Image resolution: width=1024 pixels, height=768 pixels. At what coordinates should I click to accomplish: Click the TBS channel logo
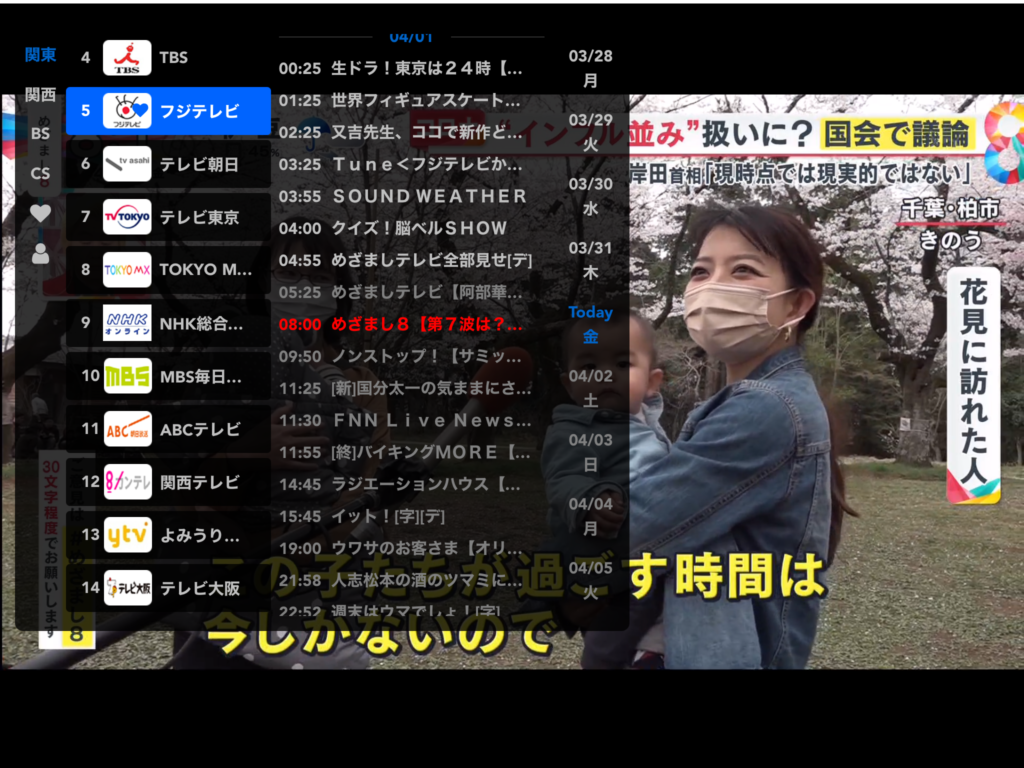tap(127, 58)
